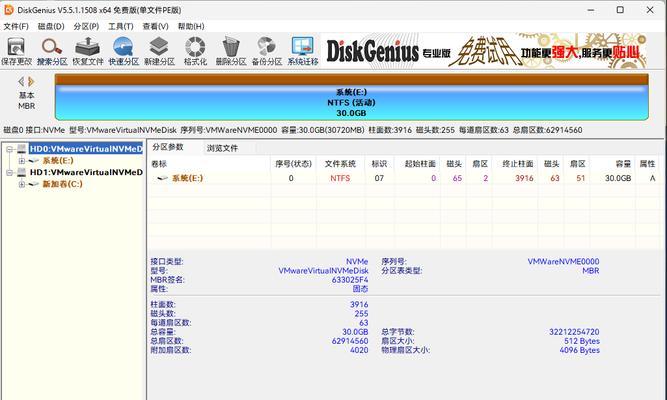Start 快速分区 from the toolbar
Viewport: 667px width, 400px height.
[123, 51]
